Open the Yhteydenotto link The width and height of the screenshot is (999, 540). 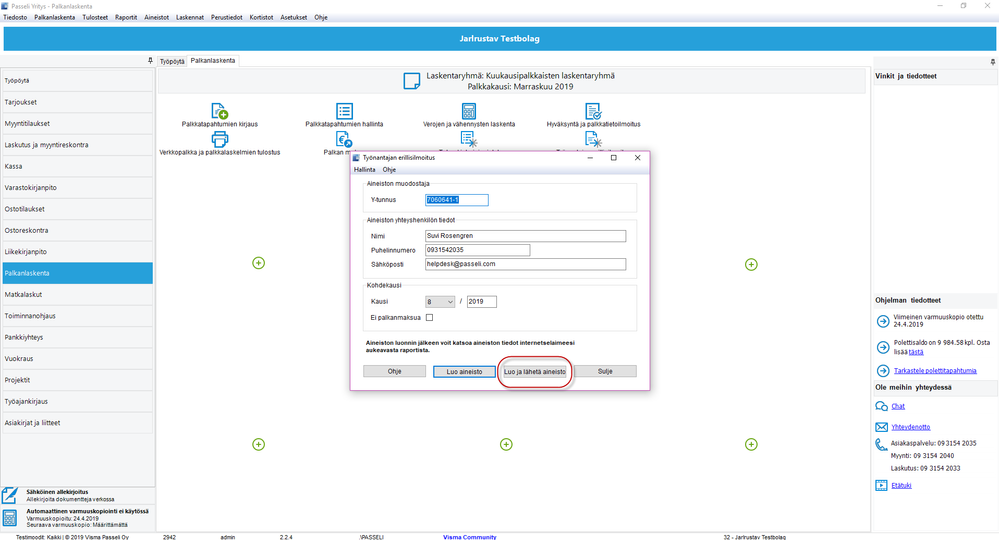pyautogui.click(x=910, y=427)
